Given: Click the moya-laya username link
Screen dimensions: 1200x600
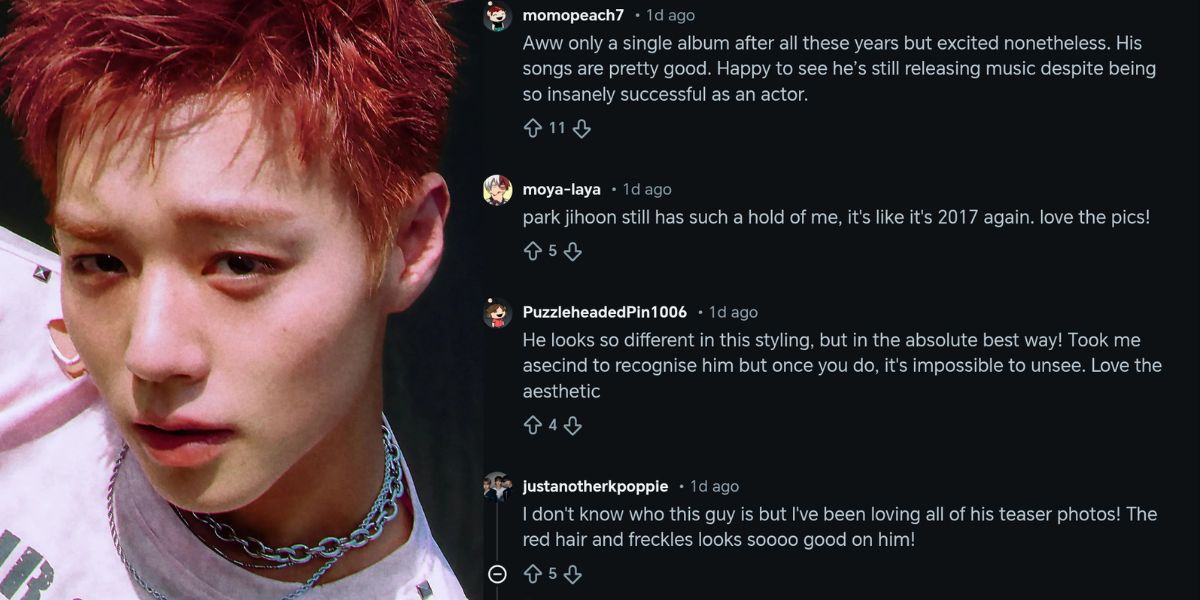Looking at the screenshot, I should (561, 189).
